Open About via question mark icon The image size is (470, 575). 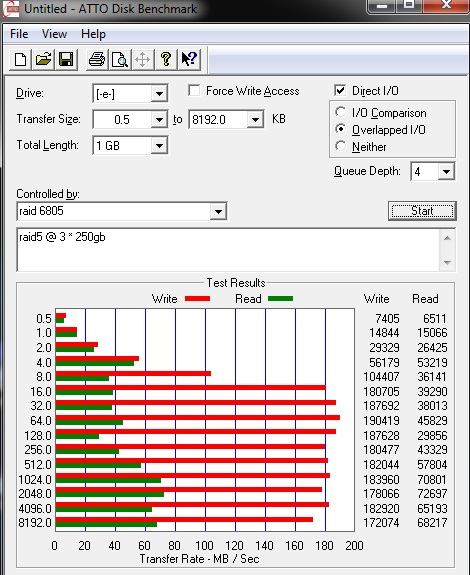click(x=166, y=59)
